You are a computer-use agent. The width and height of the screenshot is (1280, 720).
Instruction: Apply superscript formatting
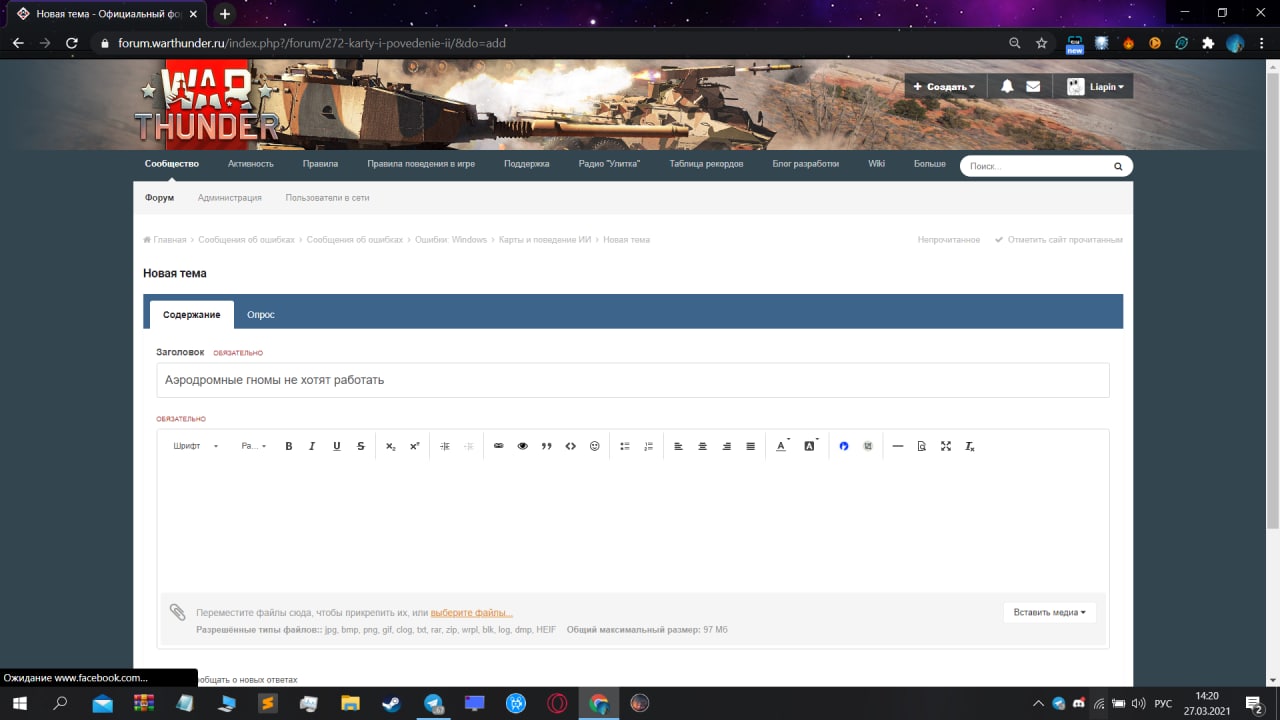pos(415,446)
